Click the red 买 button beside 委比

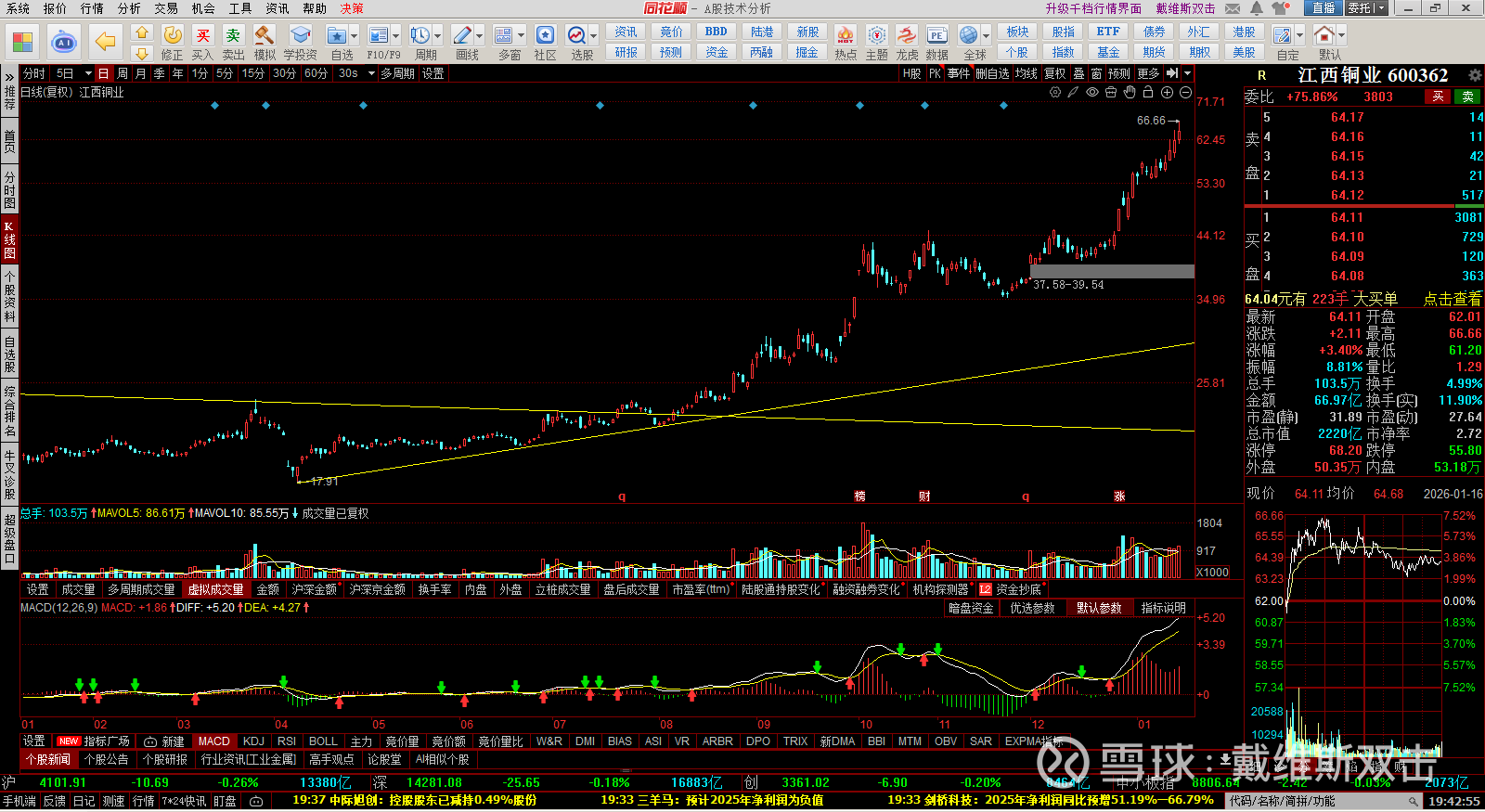pyautogui.click(x=1438, y=97)
